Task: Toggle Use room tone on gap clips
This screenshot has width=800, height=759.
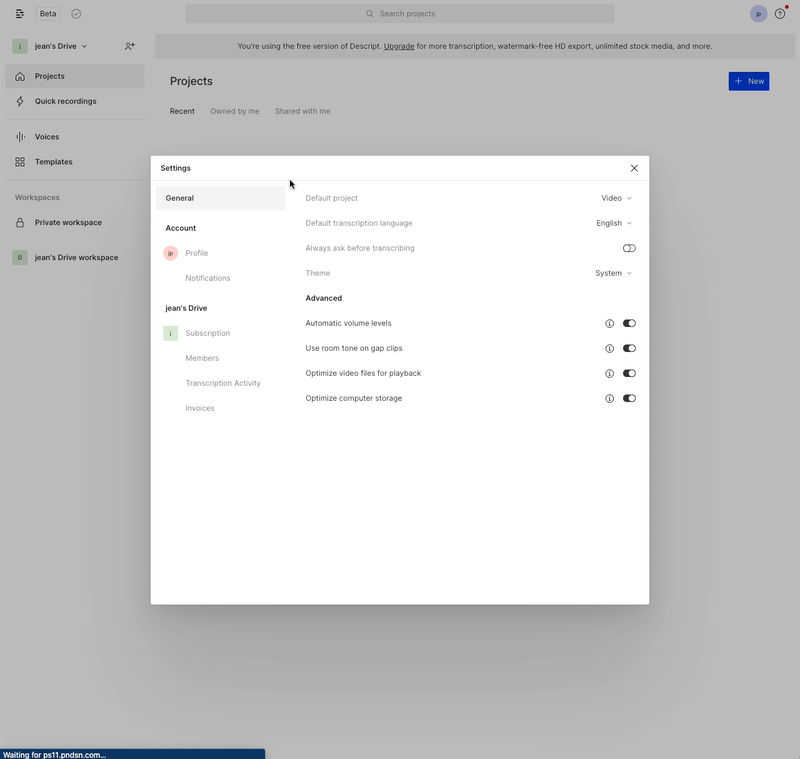Action: point(629,348)
